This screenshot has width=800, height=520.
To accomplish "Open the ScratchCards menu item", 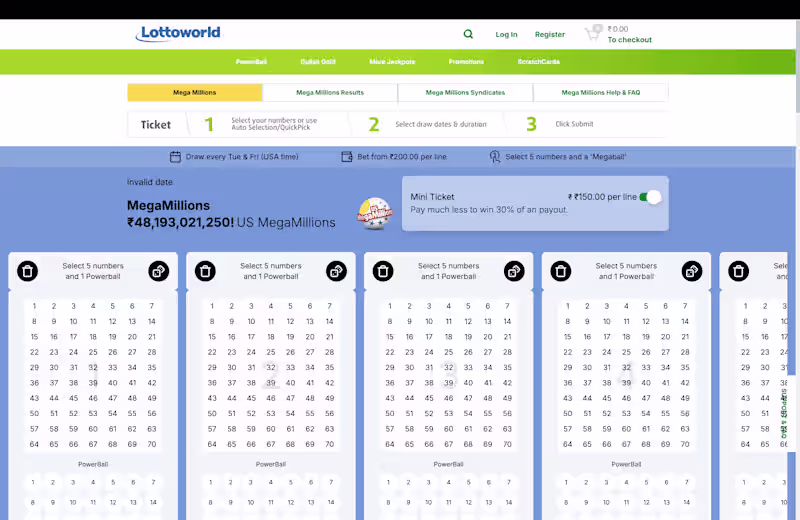I will (539, 62).
